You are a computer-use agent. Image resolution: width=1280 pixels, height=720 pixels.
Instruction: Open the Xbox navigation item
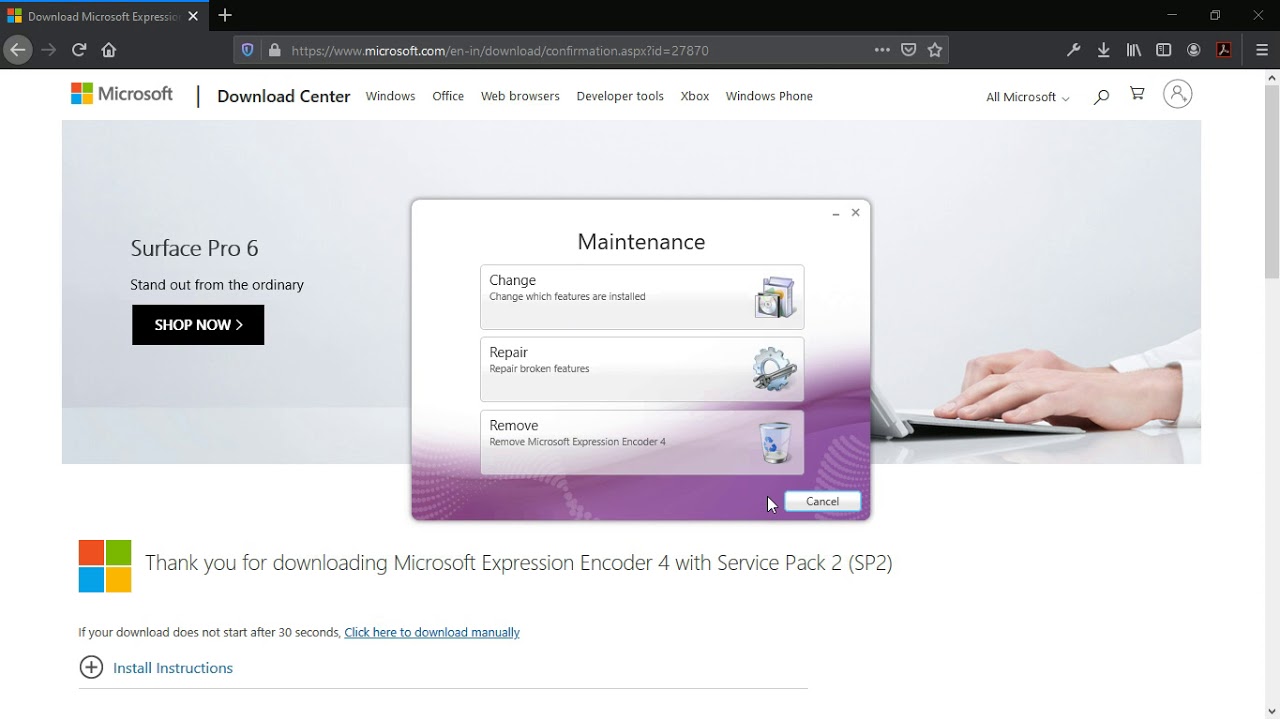point(695,96)
